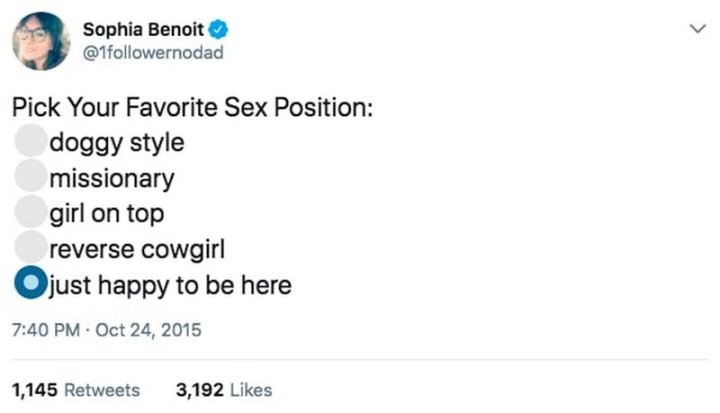Click the 'girl on top' option label
The image size is (720, 413).
point(107,214)
